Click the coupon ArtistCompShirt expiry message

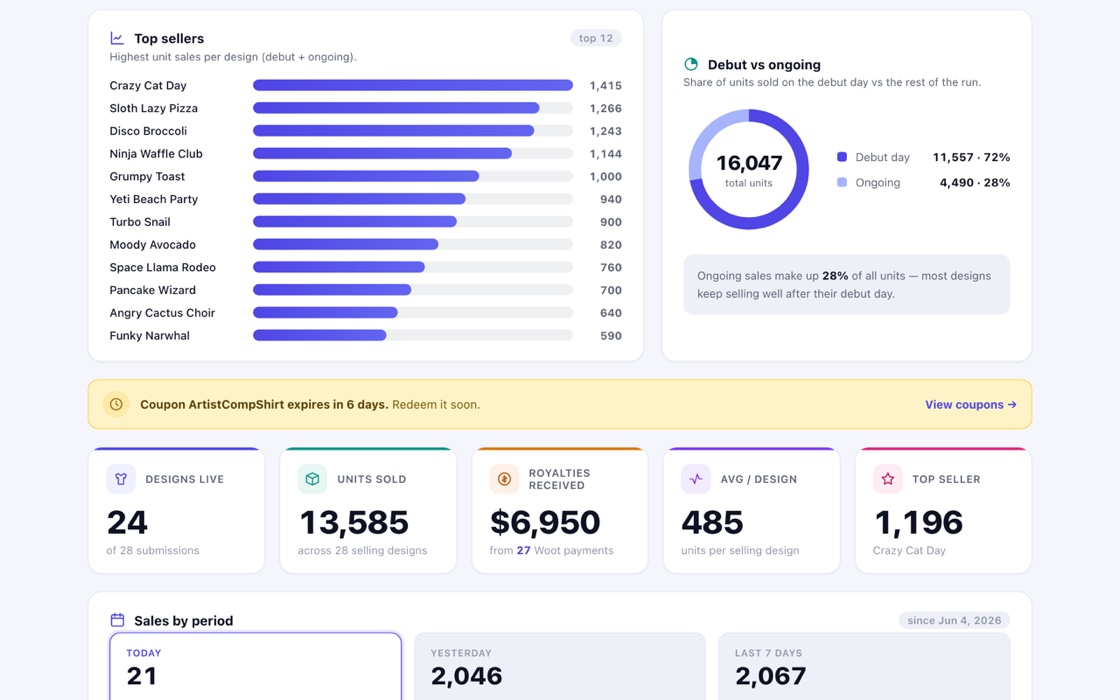(x=310, y=404)
